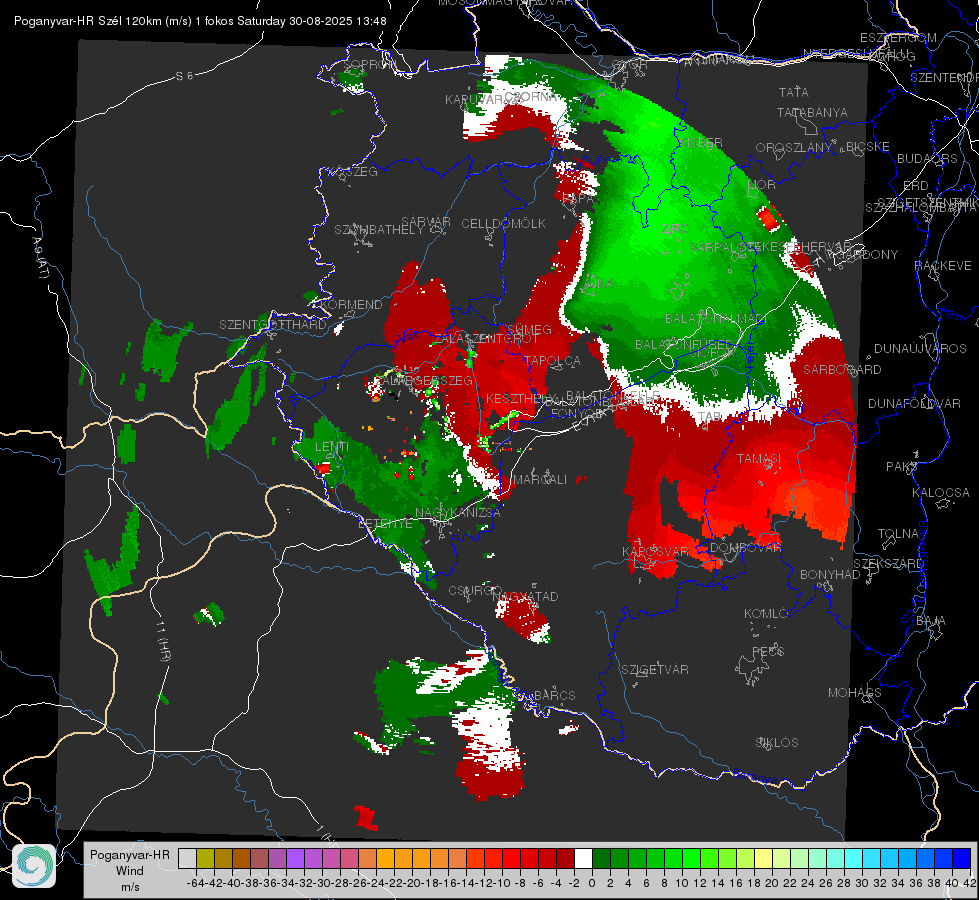Select the OROSZLANY label
Screen dimensions: 979x900
(x=794, y=148)
